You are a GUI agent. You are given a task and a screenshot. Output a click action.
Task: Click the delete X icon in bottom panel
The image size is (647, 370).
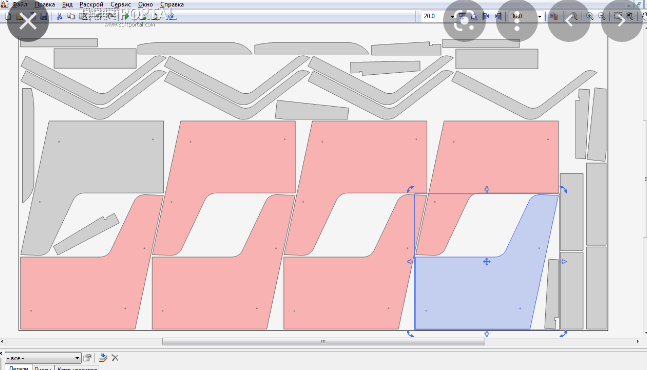pyautogui.click(x=115, y=358)
